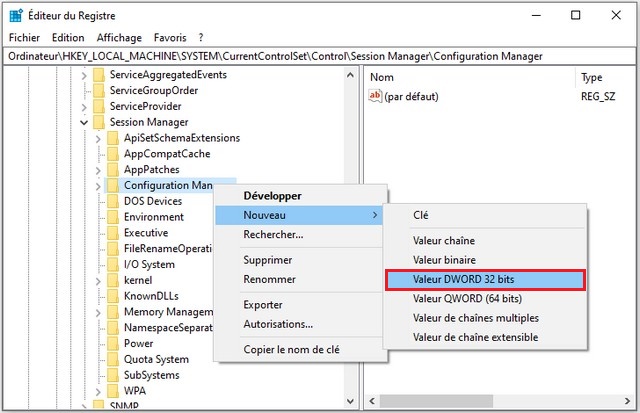Expand the Memory Management key
The height and width of the screenshot is (413, 640).
click(x=98, y=313)
